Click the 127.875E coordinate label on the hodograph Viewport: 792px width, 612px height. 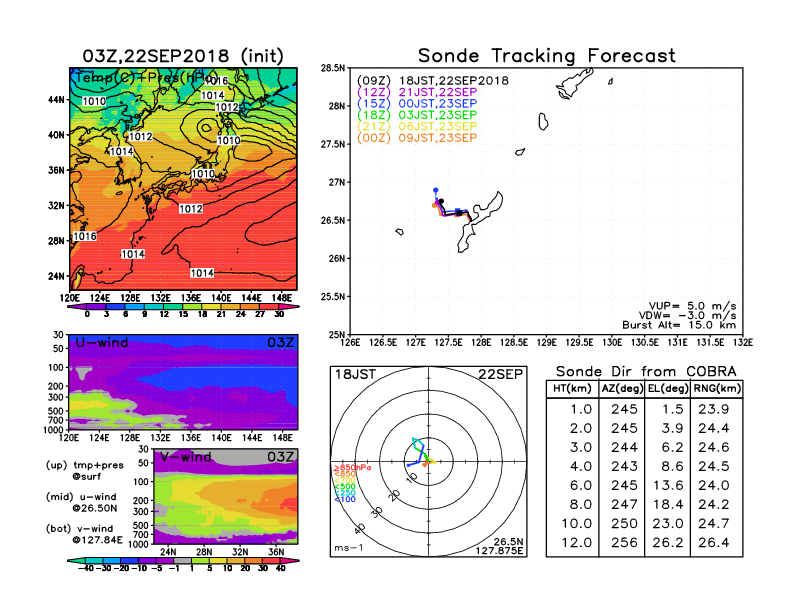click(x=499, y=550)
